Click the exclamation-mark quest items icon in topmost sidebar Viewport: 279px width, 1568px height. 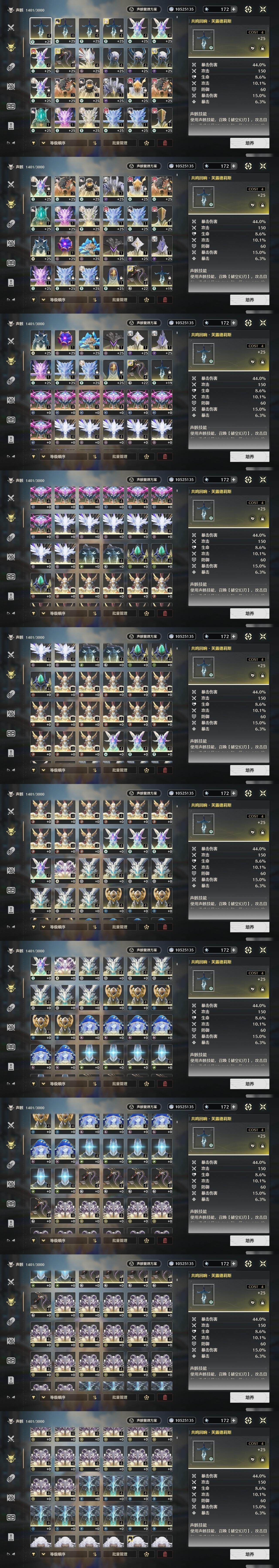pos(11,125)
